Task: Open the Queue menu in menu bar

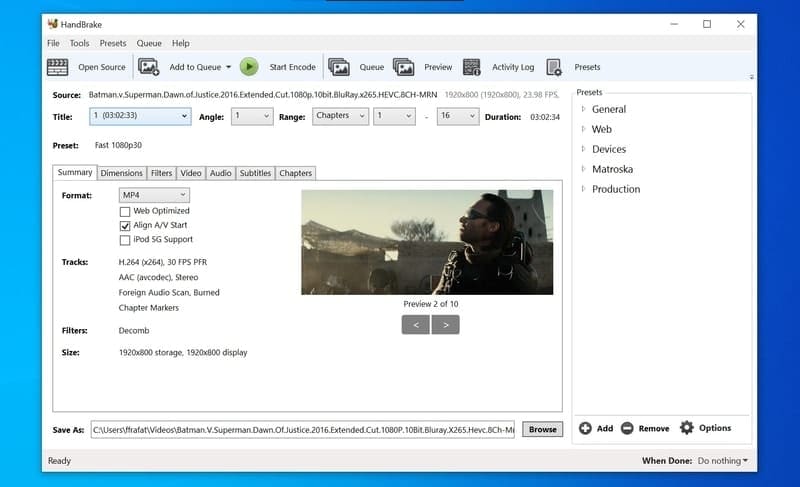Action: 148,43
